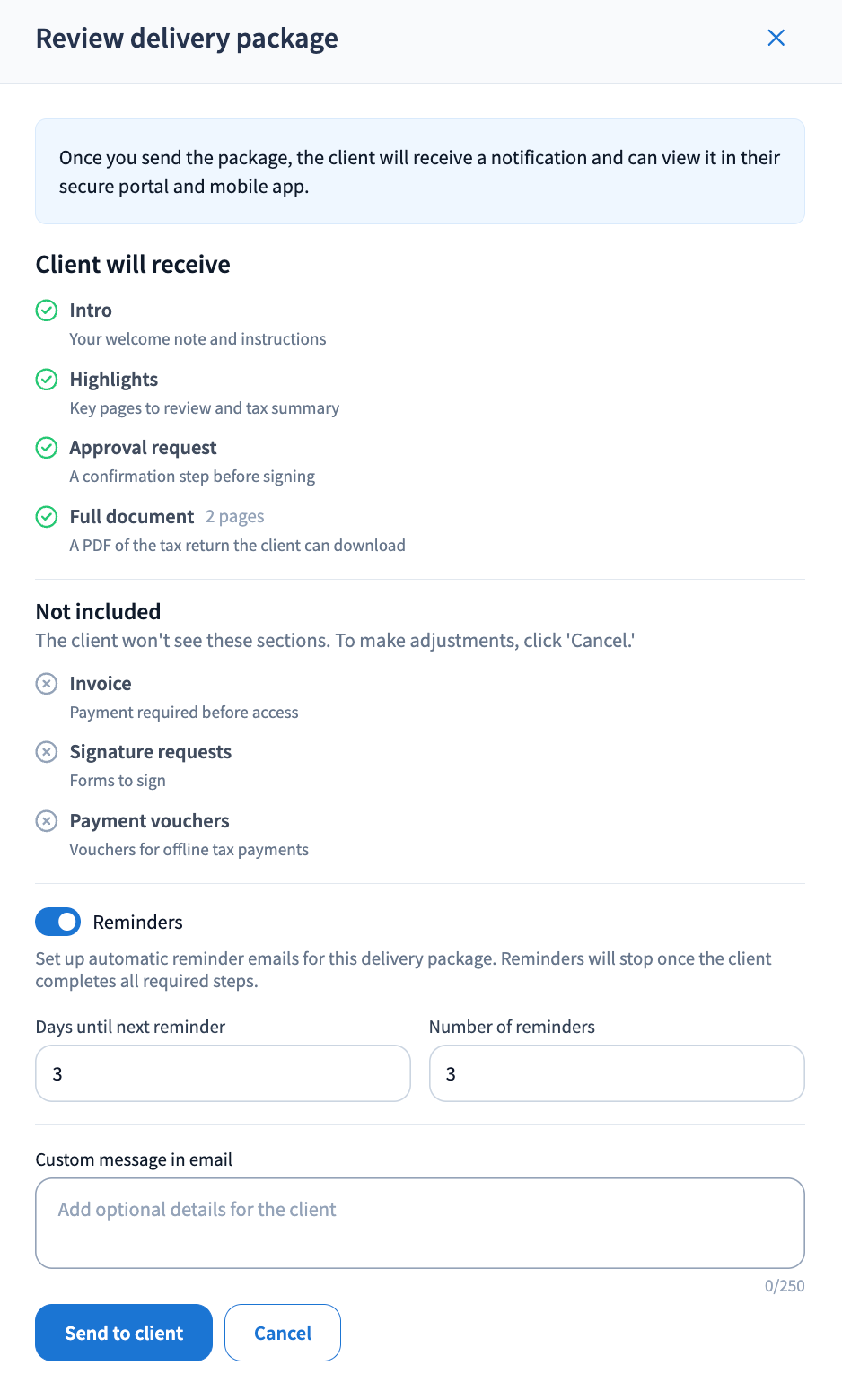The width and height of the screenshot is (842, 1400).
Task: Click the X icon next to Signature requests
Action: tap(47, 752)
